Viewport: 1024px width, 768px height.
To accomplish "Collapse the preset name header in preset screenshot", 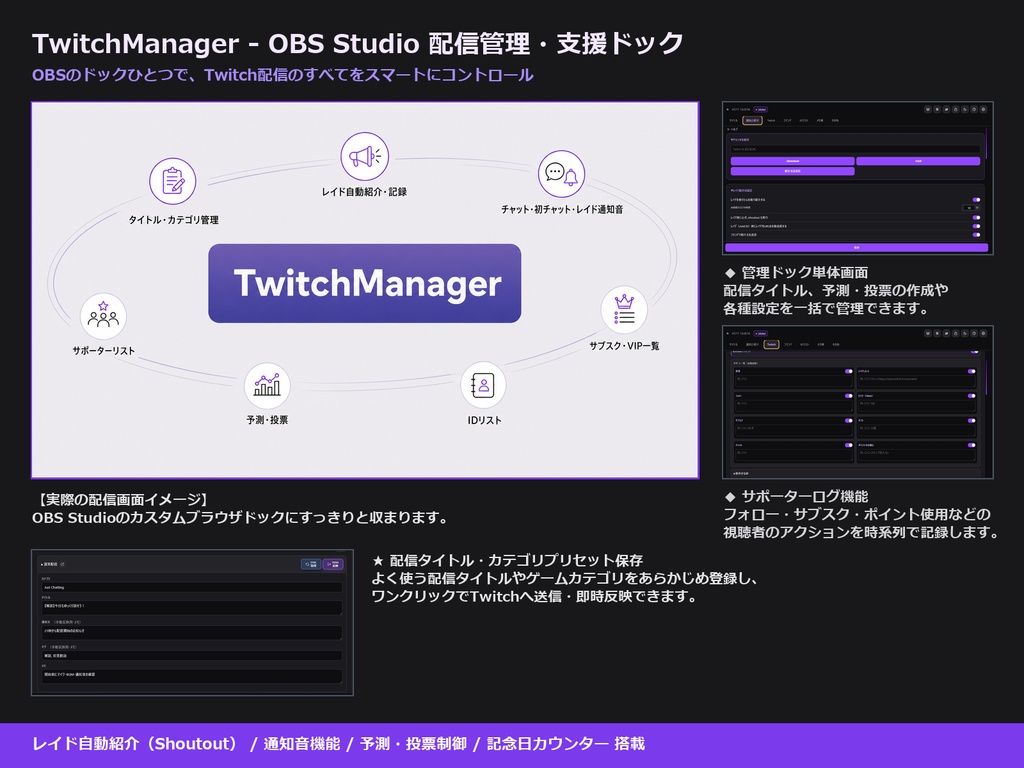I will (x=49, y=564).
